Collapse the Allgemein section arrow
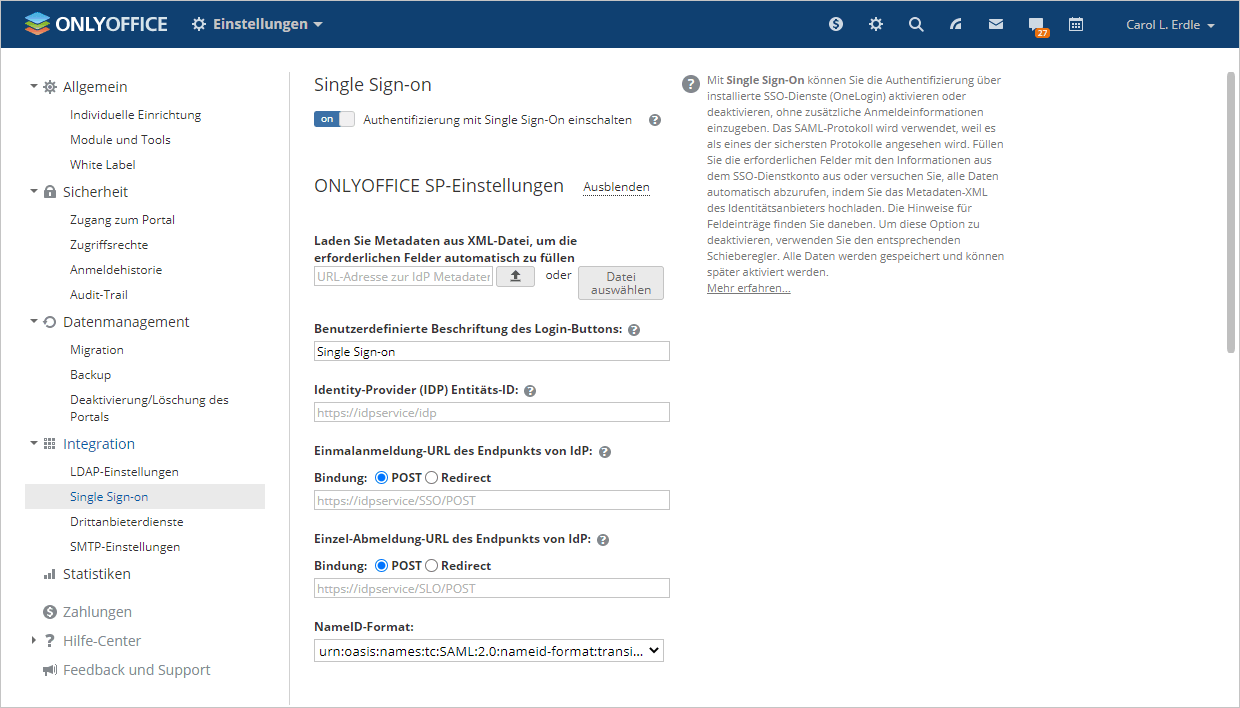Screen dimensions: 1240x708 pyautogui.click(x=33, y=87)
